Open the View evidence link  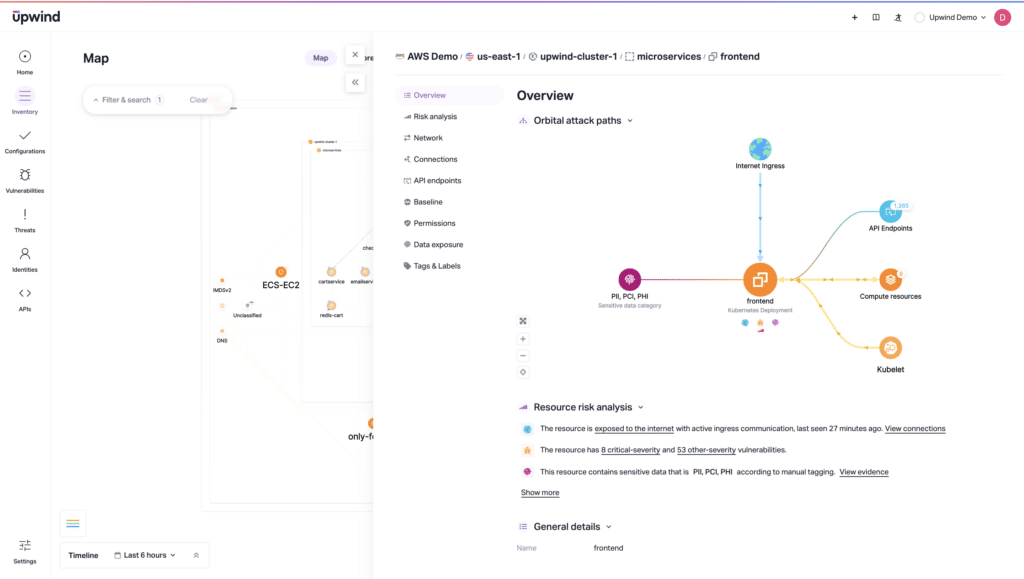864,472
